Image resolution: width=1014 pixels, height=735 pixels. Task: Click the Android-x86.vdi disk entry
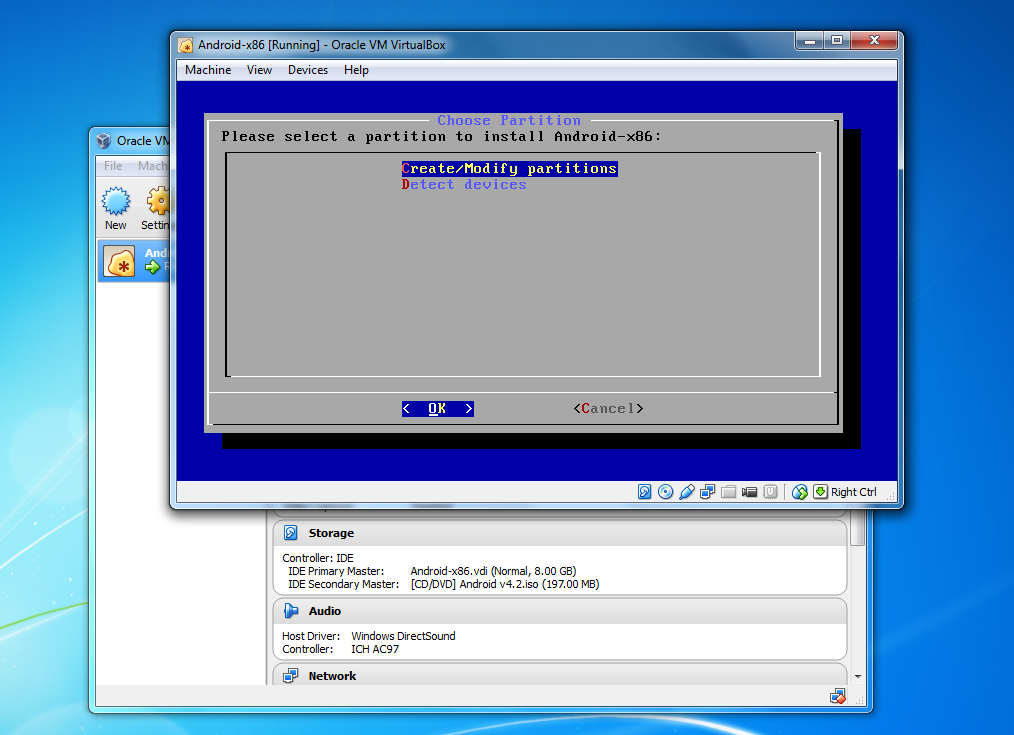[493, 571]
